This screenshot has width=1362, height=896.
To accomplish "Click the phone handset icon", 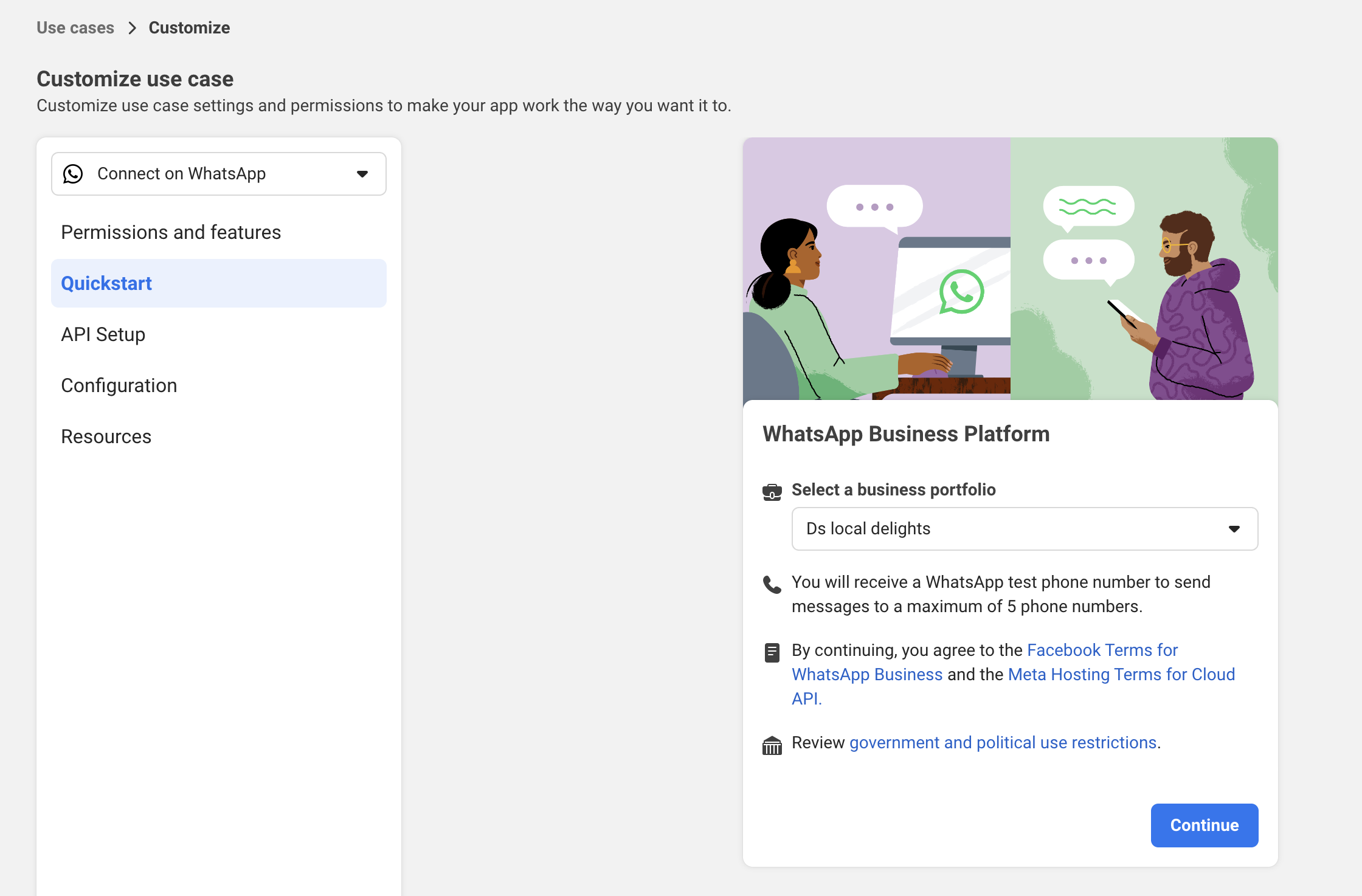I will [772, 584].
